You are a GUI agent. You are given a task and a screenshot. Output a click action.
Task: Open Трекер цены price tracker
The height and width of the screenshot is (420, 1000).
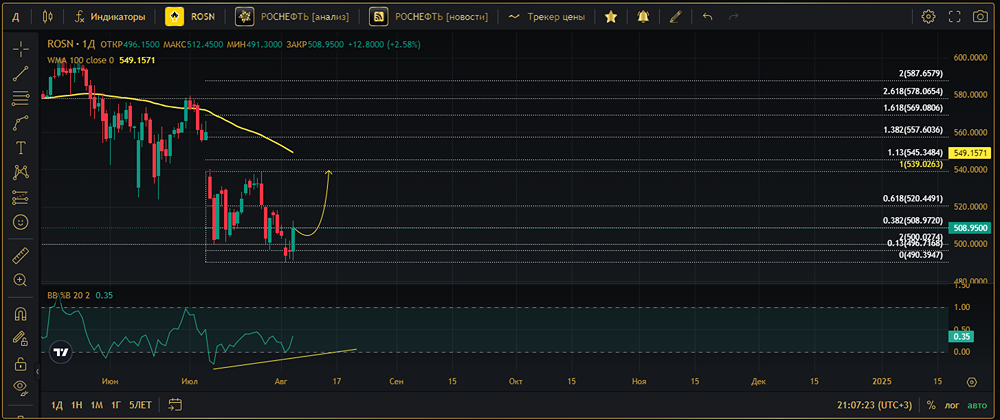coord(547,17)
